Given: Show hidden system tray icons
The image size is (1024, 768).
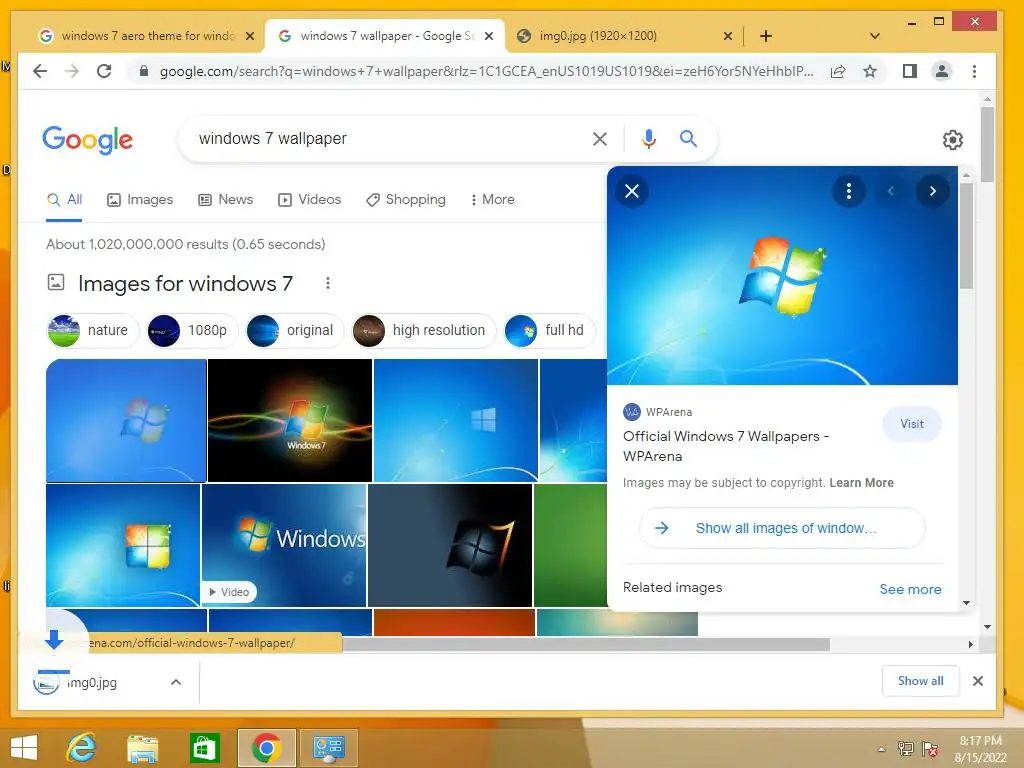Looking at the screenshot, I should pos(881,749).
